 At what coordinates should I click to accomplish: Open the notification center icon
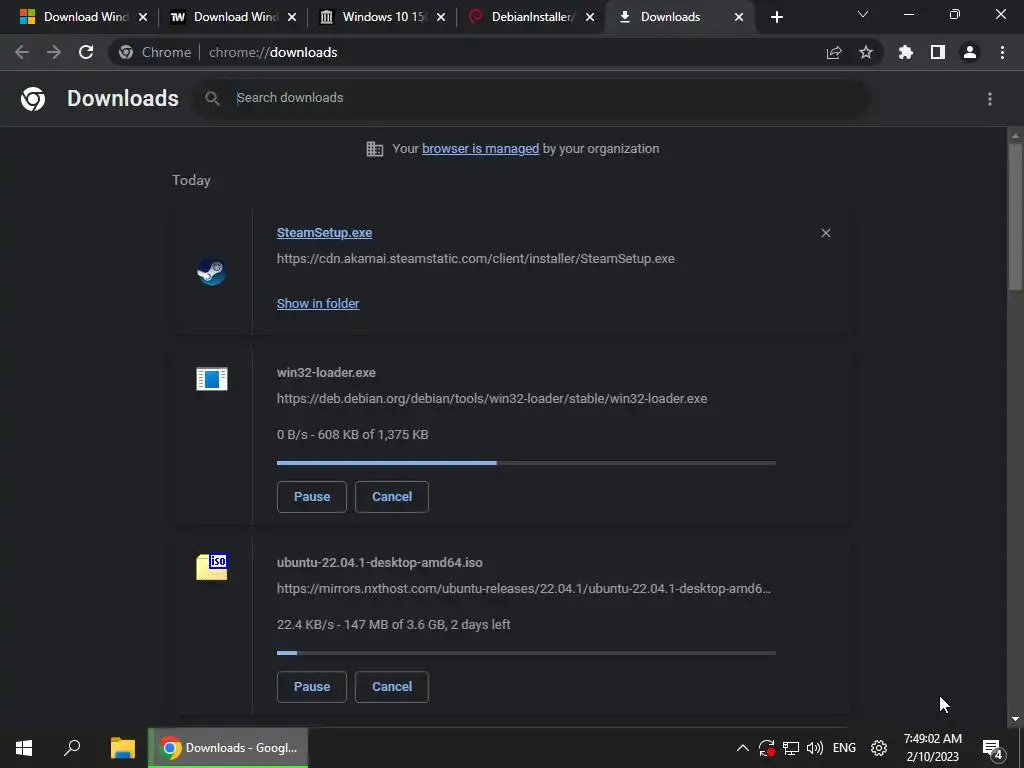click(x=993, y=749)
